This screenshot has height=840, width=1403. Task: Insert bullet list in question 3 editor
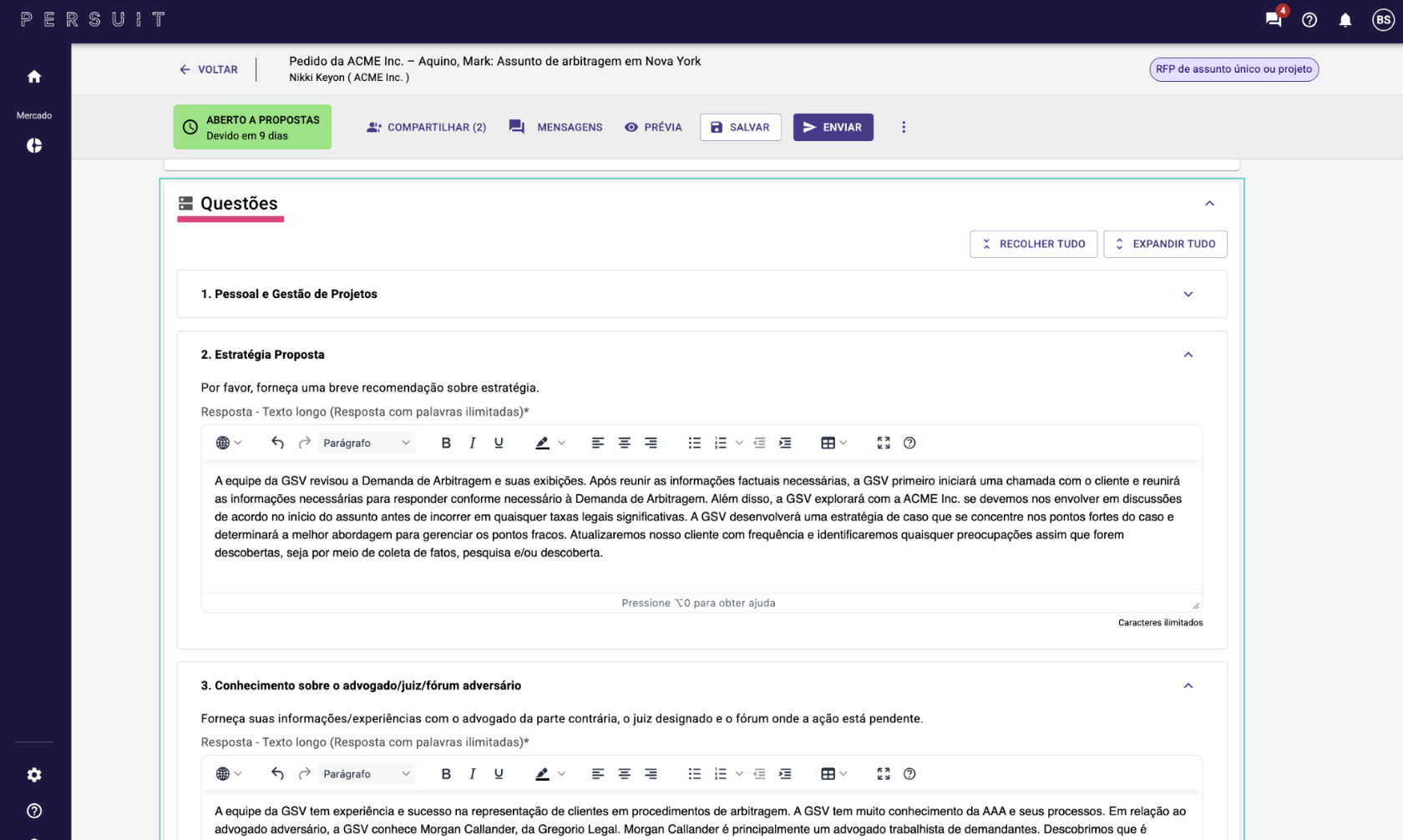pos(695,774)
